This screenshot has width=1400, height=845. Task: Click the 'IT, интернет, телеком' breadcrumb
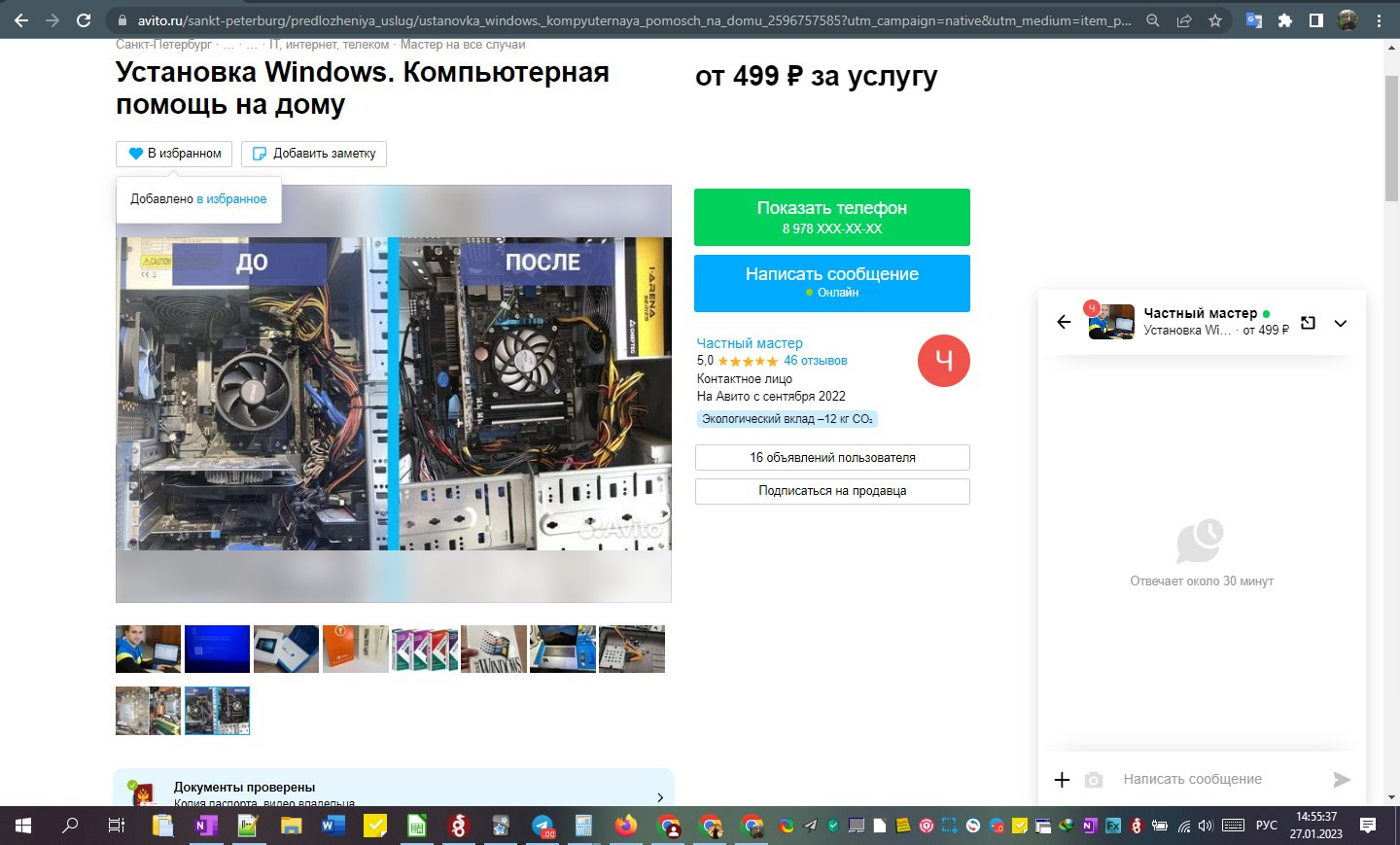[329, 45]
